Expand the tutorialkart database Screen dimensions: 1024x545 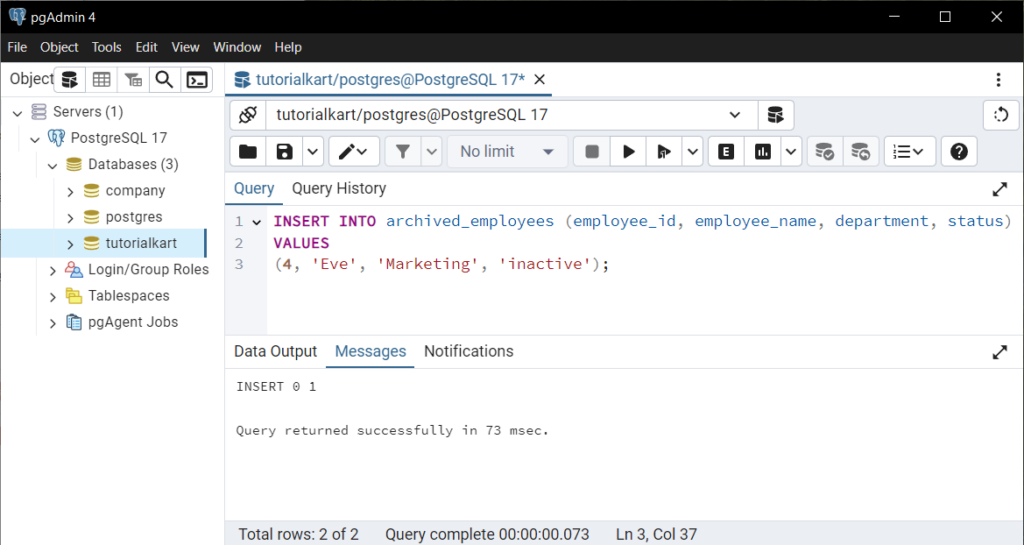pyautogui.click(x=71, y=244)
